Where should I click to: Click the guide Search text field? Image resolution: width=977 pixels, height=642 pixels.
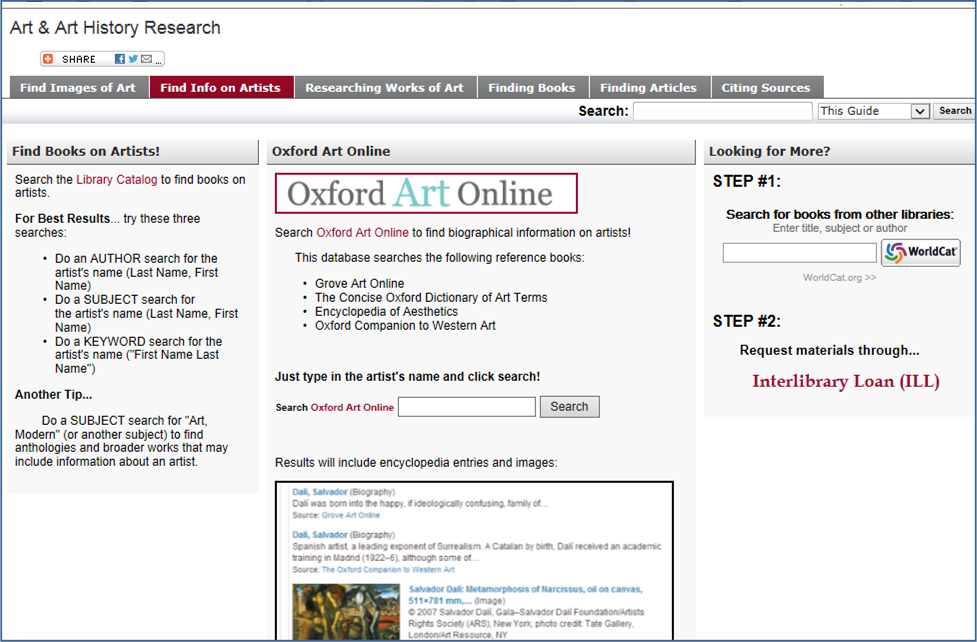click(723, 111)
